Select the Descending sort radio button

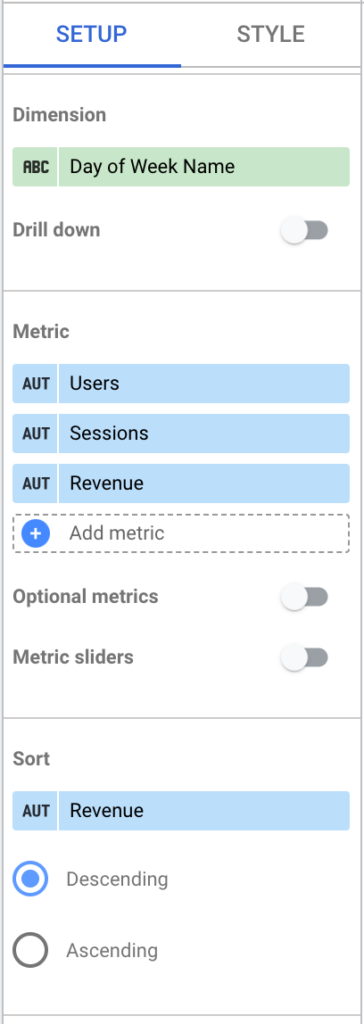[30, 879]
